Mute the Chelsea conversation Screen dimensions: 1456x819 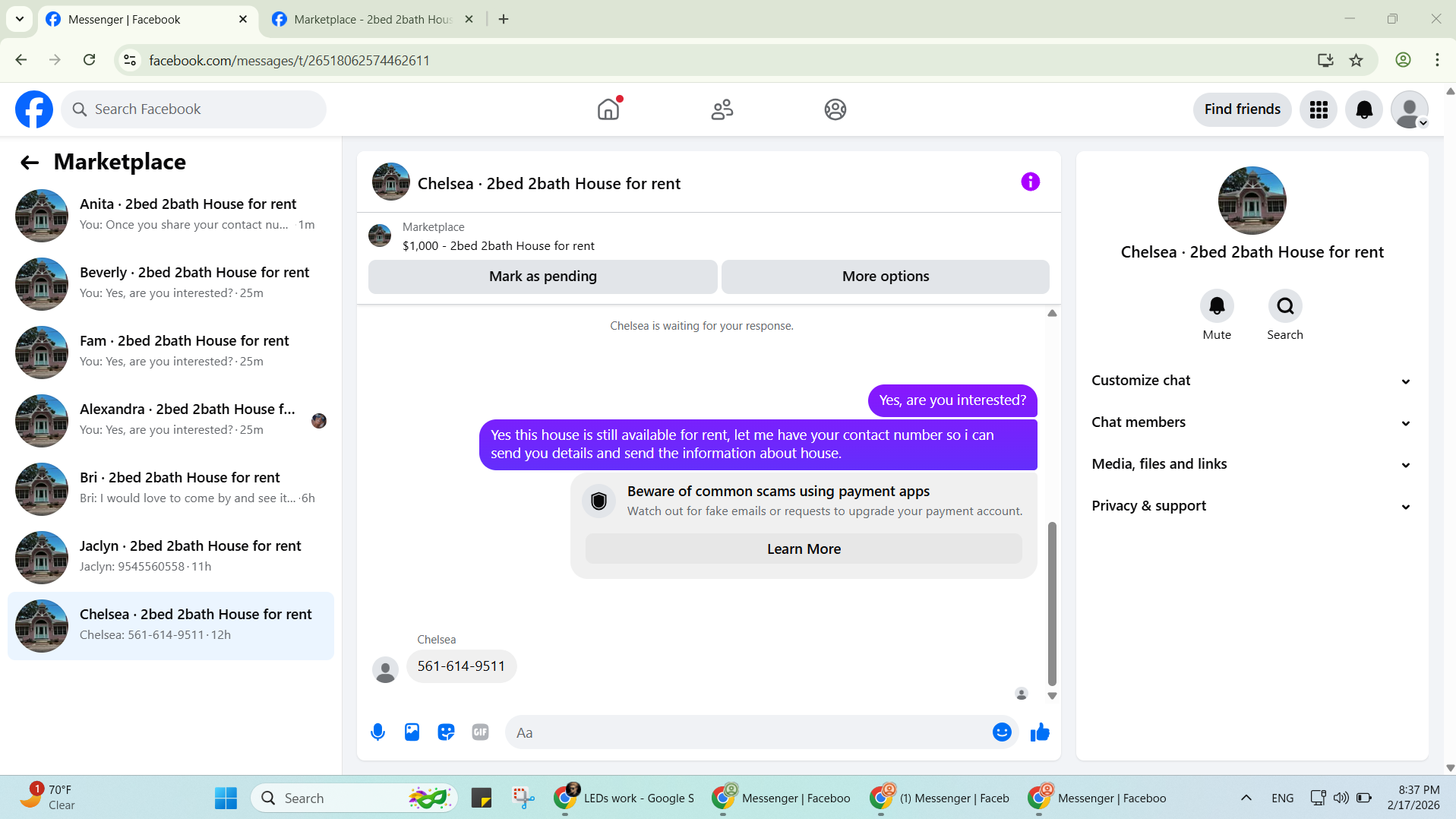(x=1217, y=306)
